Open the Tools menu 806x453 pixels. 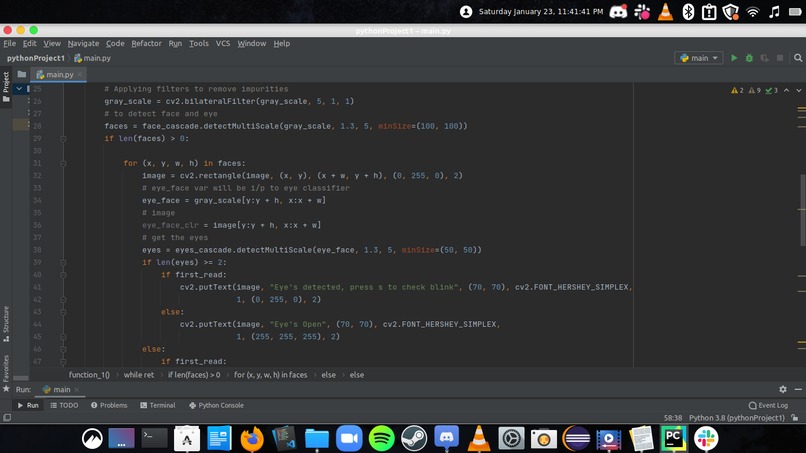click(x=198, y=44)
